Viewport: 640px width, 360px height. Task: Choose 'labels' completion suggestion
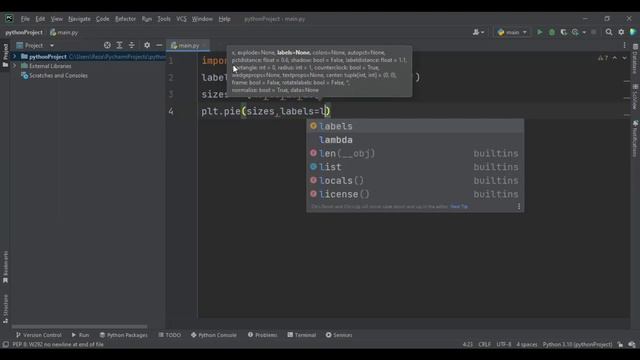click(415, 126)
